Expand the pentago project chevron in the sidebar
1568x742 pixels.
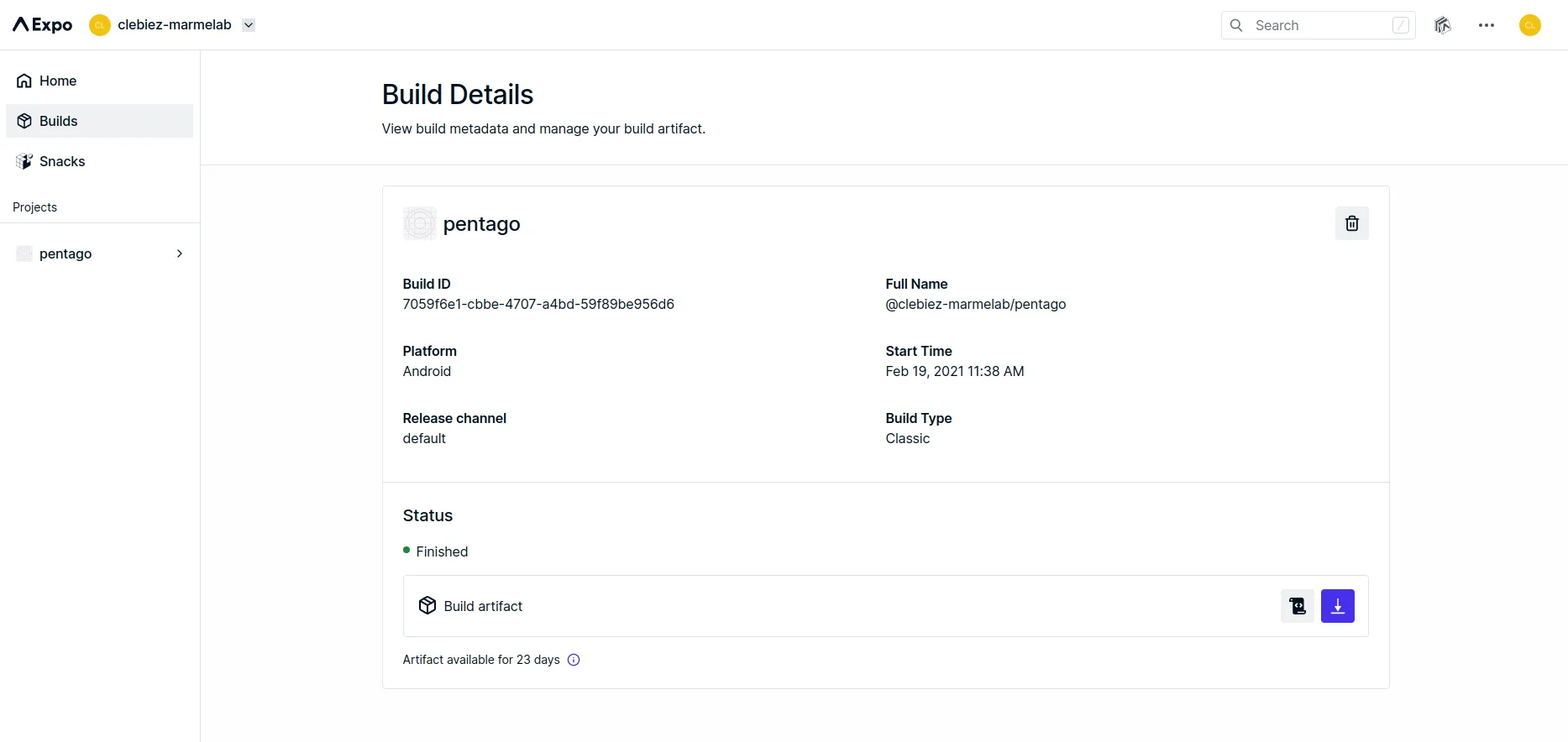click(179, 253)
